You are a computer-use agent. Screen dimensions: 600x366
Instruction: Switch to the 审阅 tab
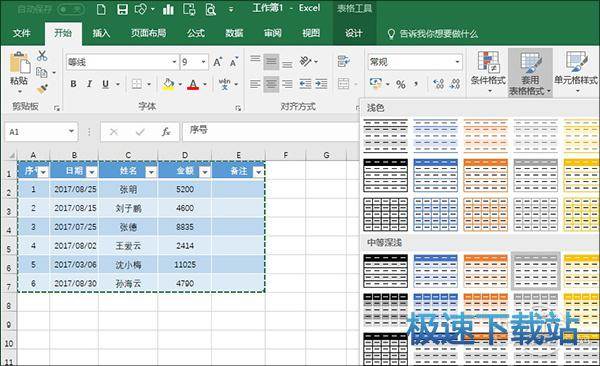(272, 33)
